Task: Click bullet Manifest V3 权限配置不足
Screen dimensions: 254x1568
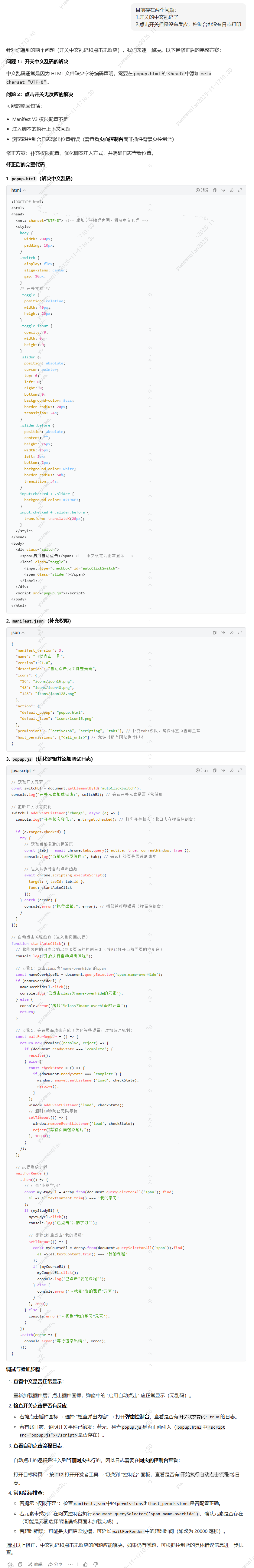Action: pos(40,119)
